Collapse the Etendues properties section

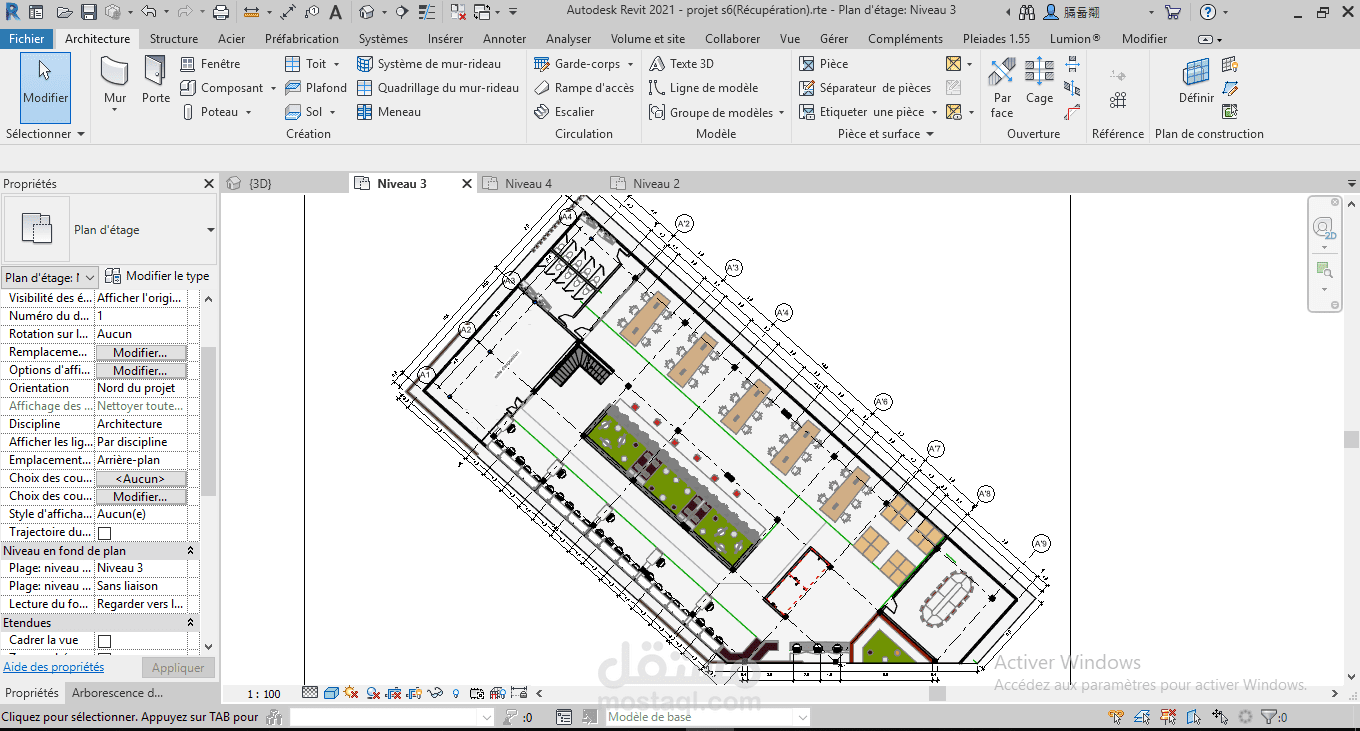click(x=191, y=623)
